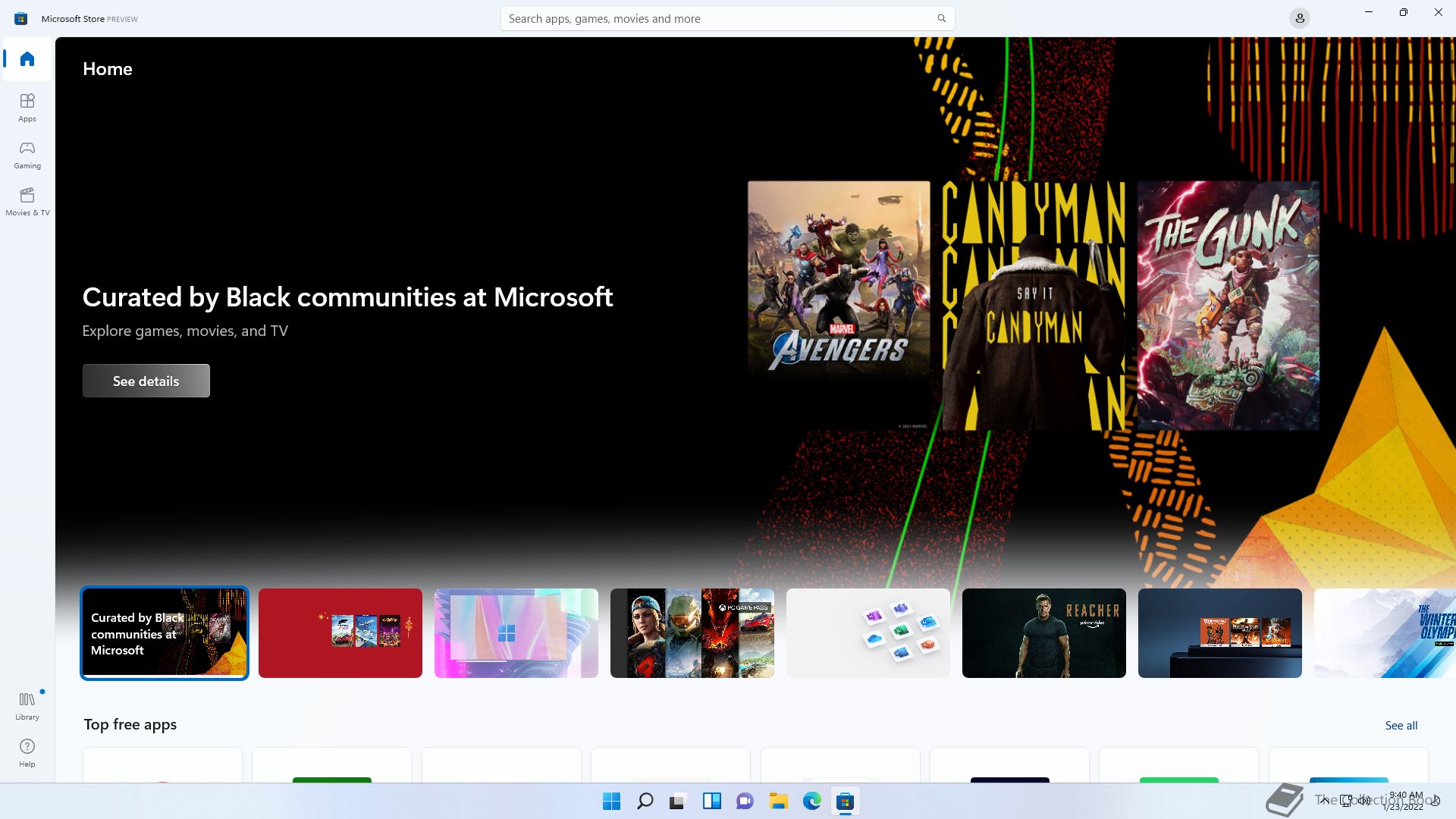Launch Microsoft Edge from taskbar
The width and height of the screenshot is (1456, 819).
(x=811, y=802)
